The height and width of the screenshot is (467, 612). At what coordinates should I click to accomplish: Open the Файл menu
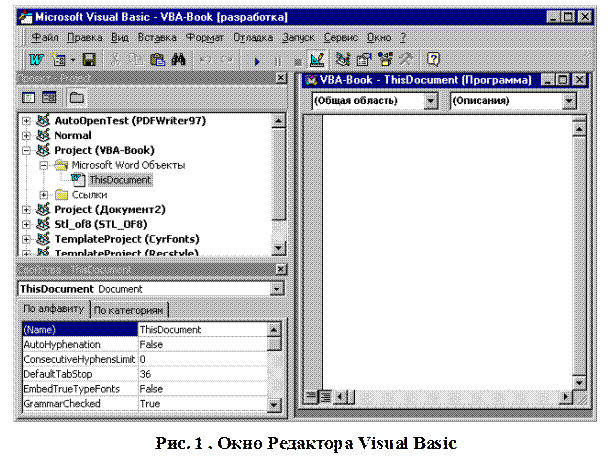pos(45,37)
